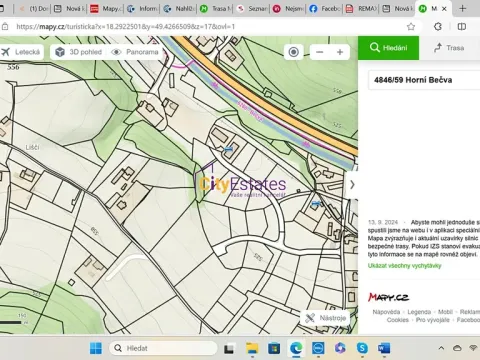Open OneDrive cloud tray icon

(457, 348)
